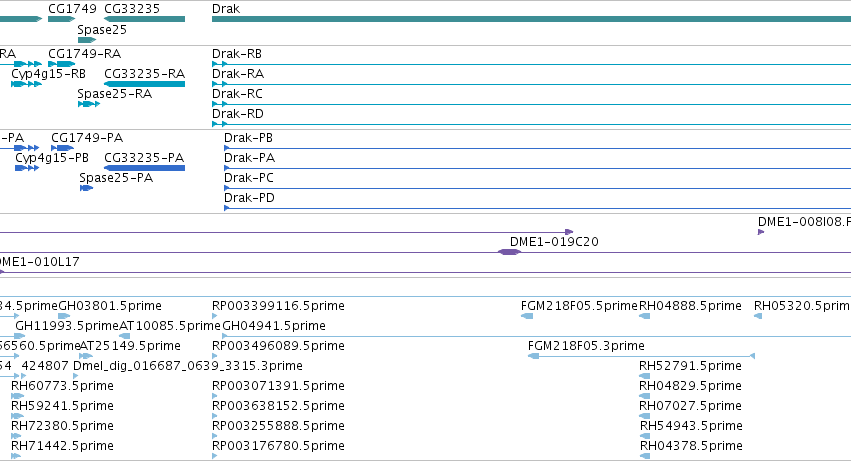Click the Drak-PB protein label

click(x=248, y=138)
